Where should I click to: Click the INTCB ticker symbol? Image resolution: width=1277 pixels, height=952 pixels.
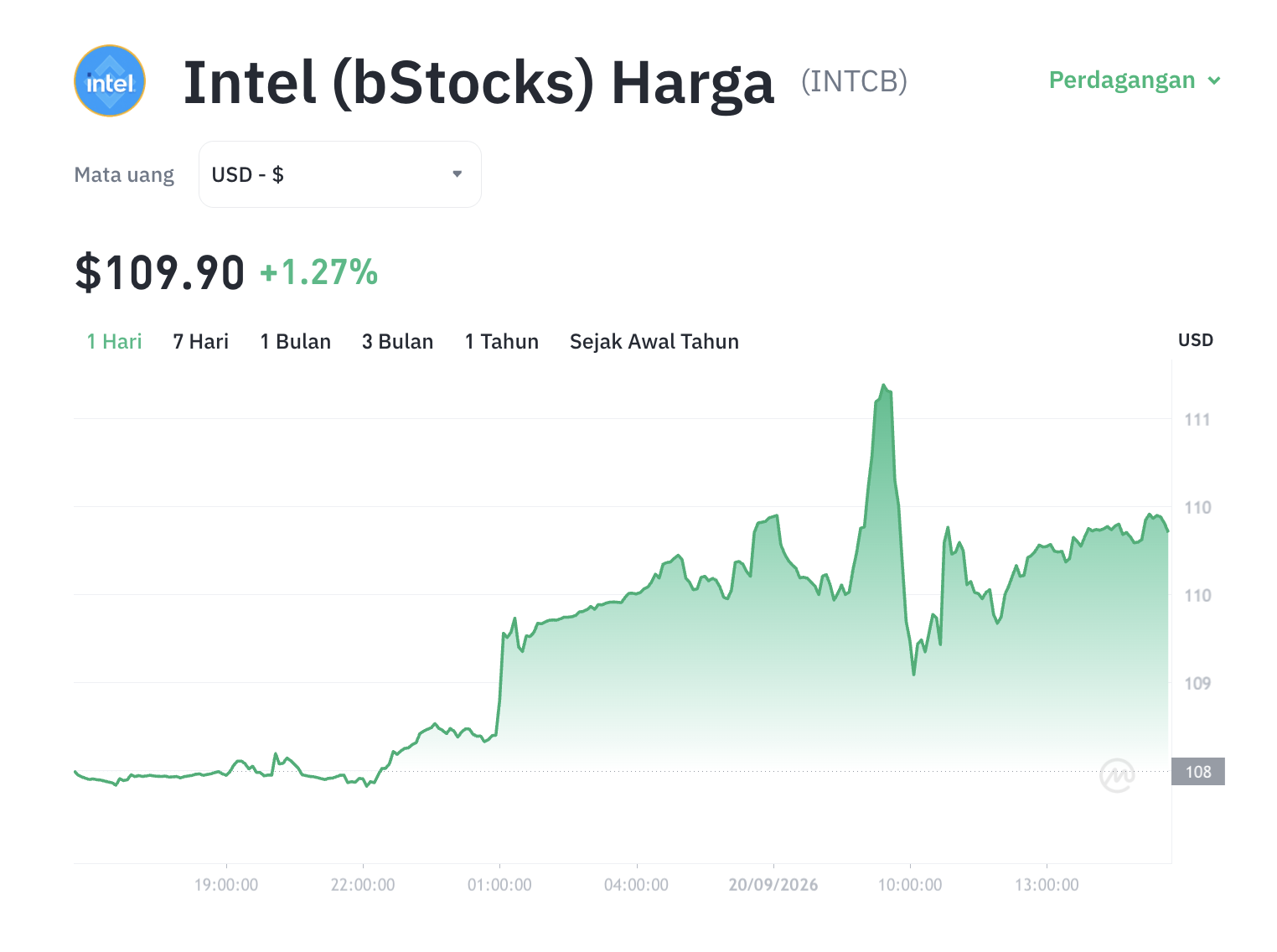(854, 81)
